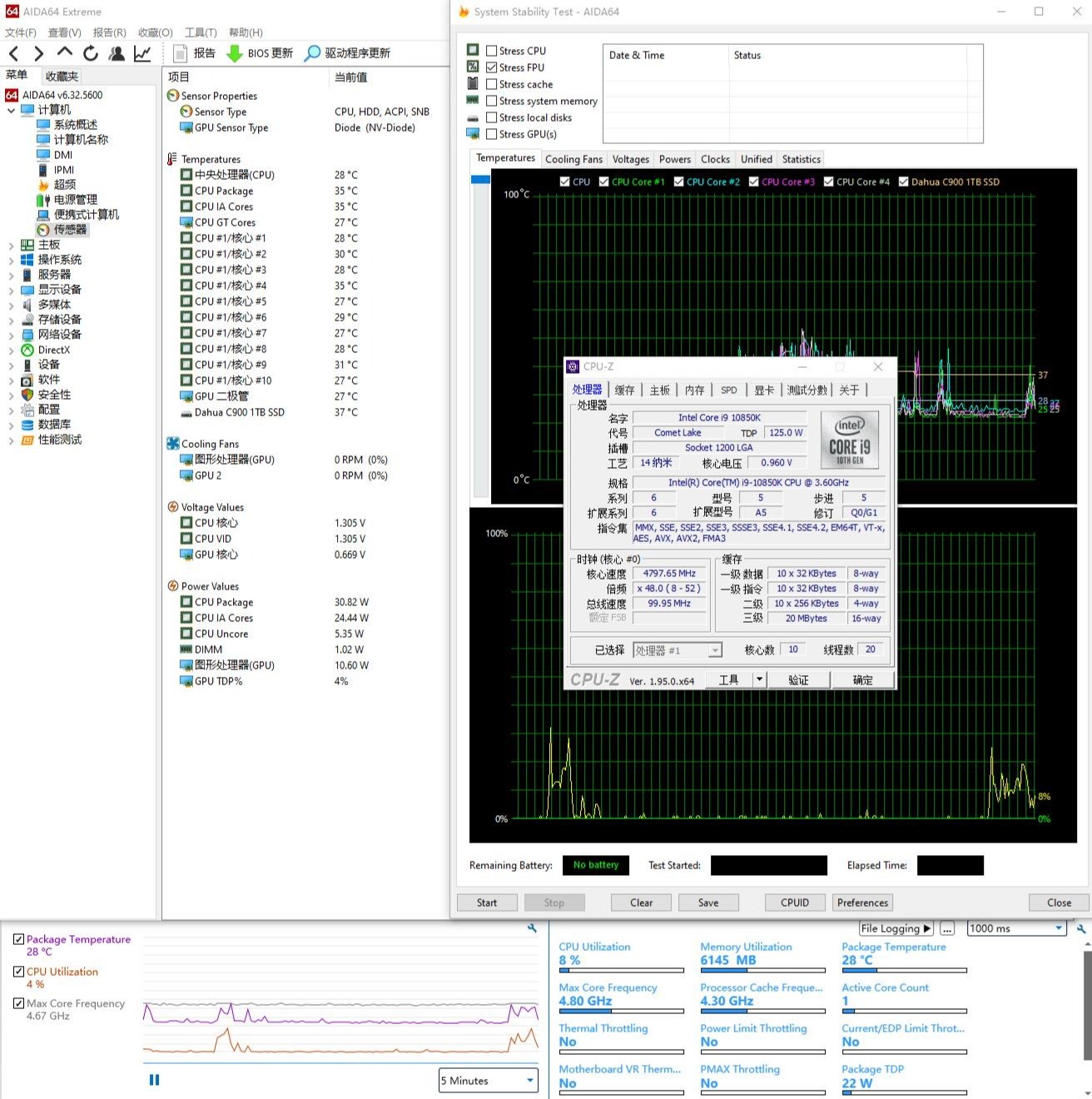The image size is (1092, 1099).
Task: Expand the 主板 tree node
Action: coord(11,245)
